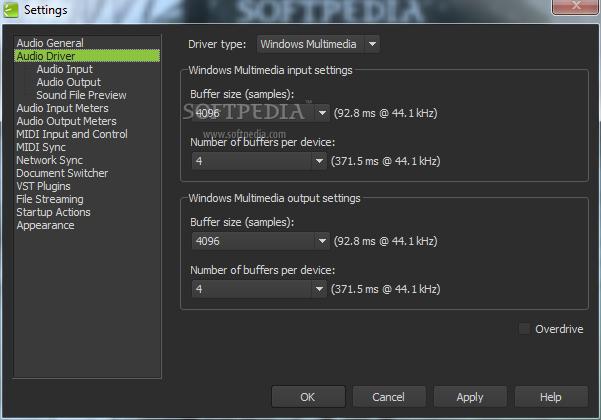Open Startup Actions settings
The width and height of the screenshot is (601, 420).
click(x=53, y=212)
